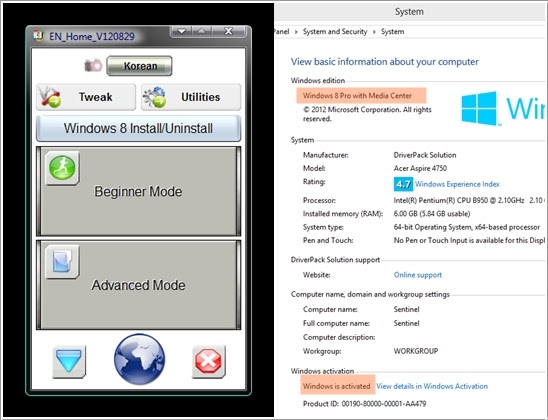The image size is (548, 420).
Task: Select 'Windows is activated' text
Action: coord(336,386)
